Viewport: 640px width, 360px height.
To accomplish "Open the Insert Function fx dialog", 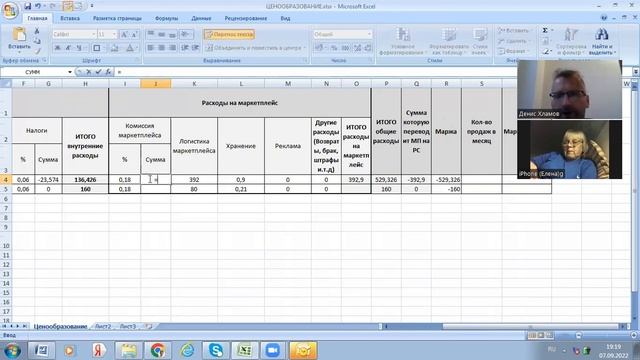I will click(x=108, y=72).
